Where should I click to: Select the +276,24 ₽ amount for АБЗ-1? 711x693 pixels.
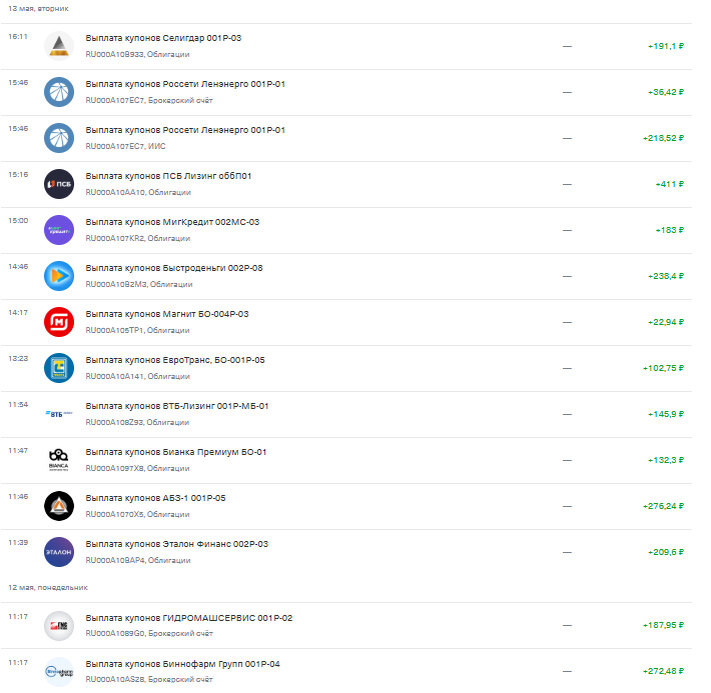point(663,506)
